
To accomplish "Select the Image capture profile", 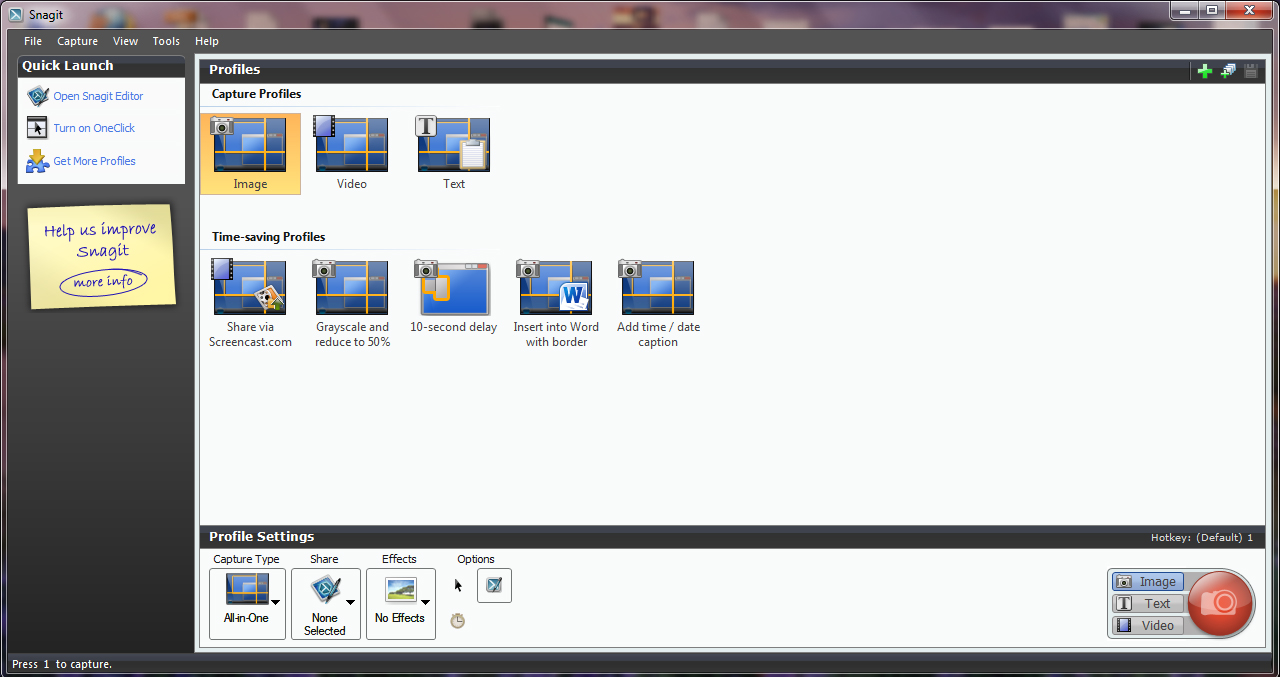I will [250, 153].
